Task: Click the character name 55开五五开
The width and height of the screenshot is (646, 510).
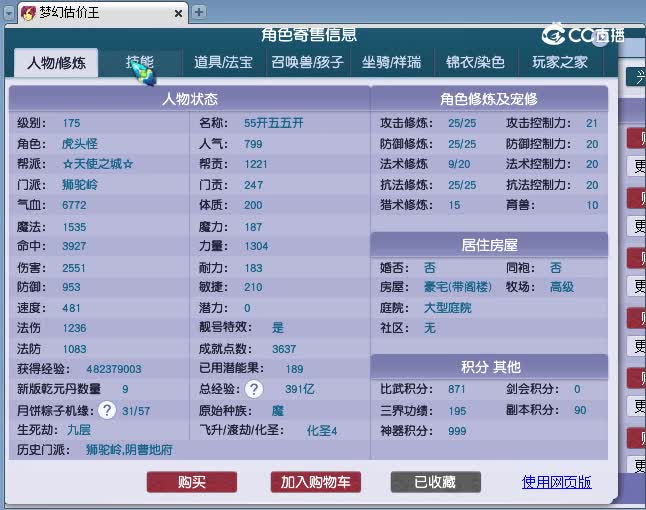Action: (x=274, y=123)
